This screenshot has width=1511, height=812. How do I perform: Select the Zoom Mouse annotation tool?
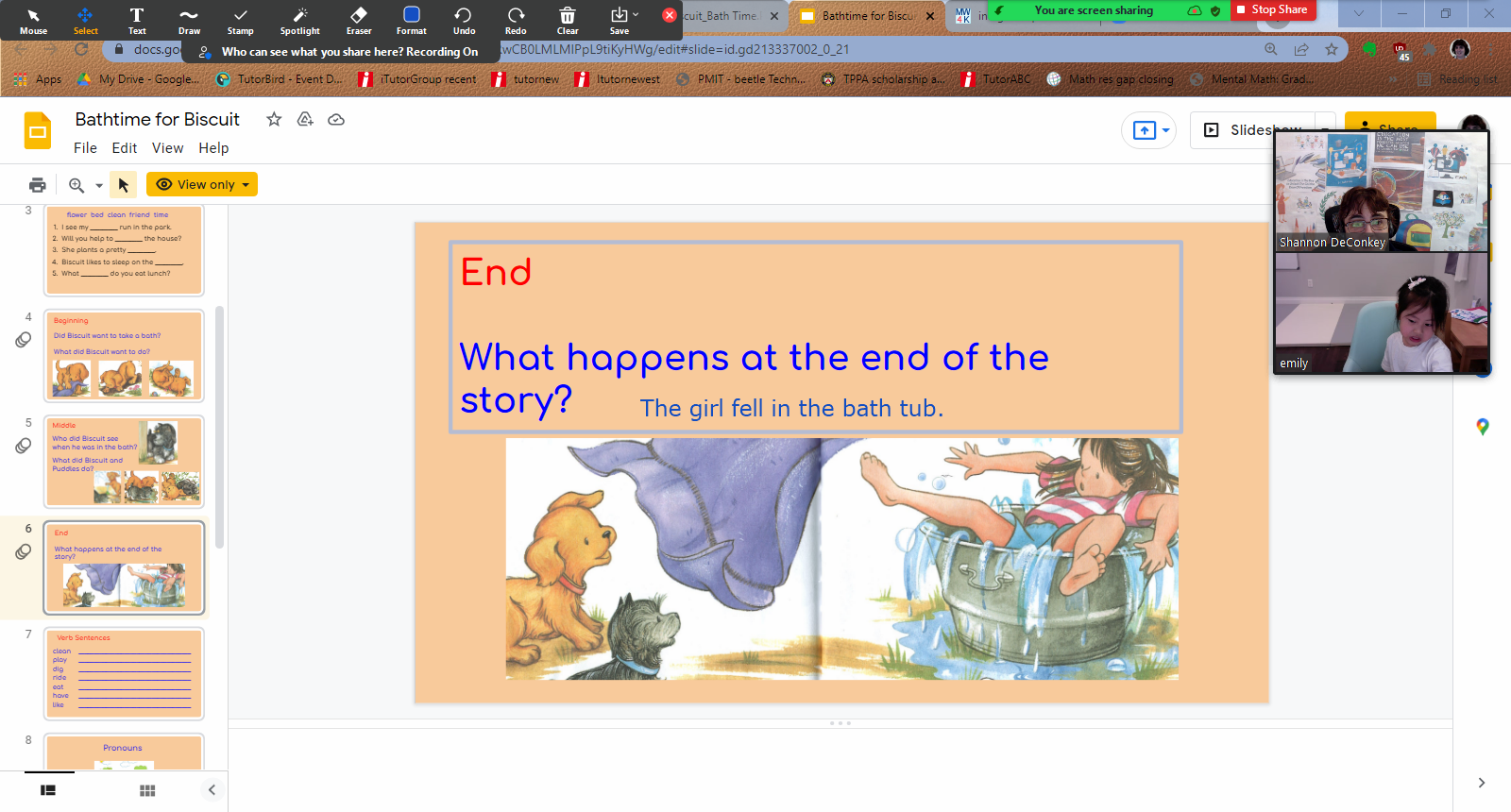34,20
